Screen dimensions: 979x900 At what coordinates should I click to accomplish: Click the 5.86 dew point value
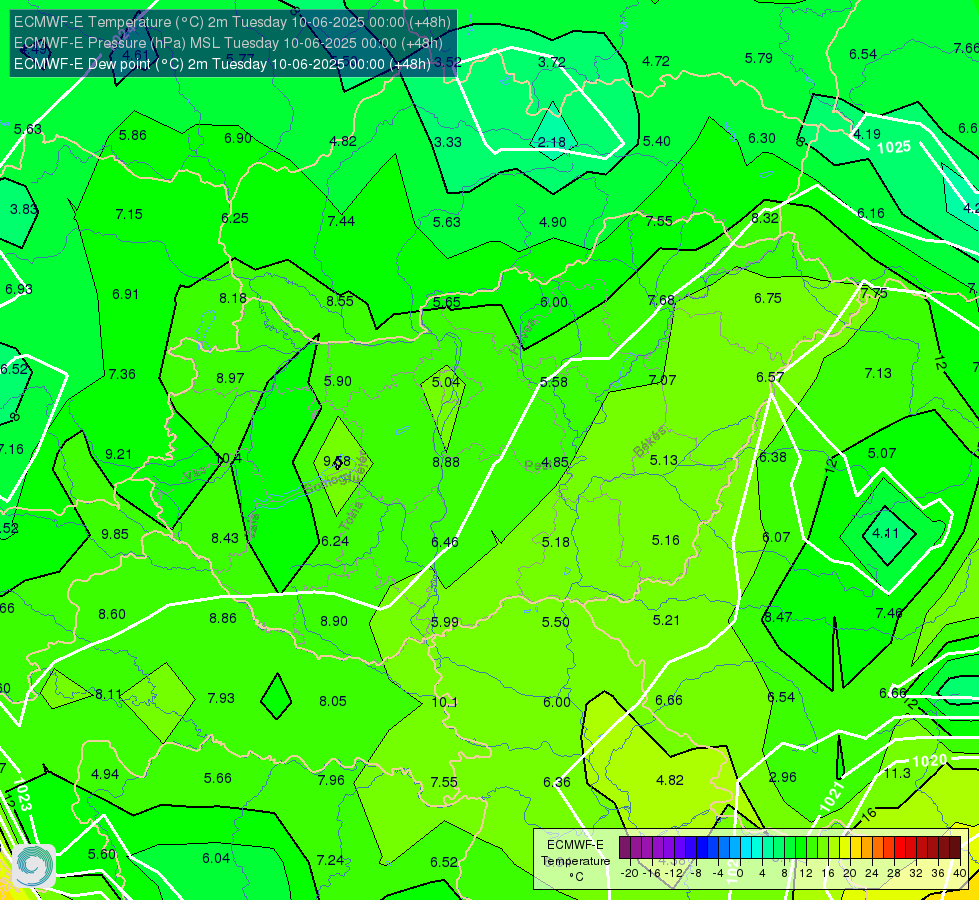132,135
